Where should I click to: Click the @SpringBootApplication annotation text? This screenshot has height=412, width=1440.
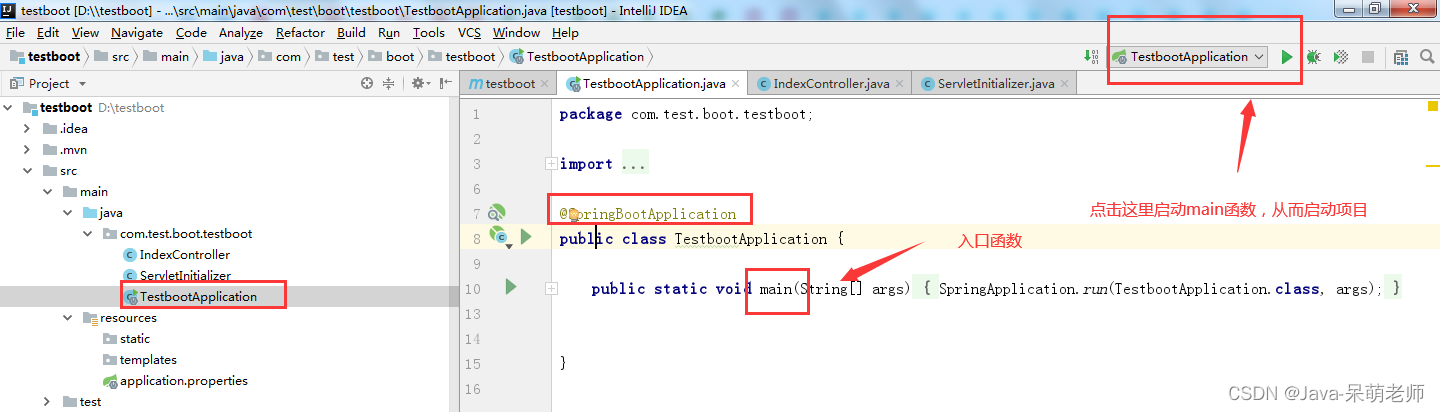point(648,214)
